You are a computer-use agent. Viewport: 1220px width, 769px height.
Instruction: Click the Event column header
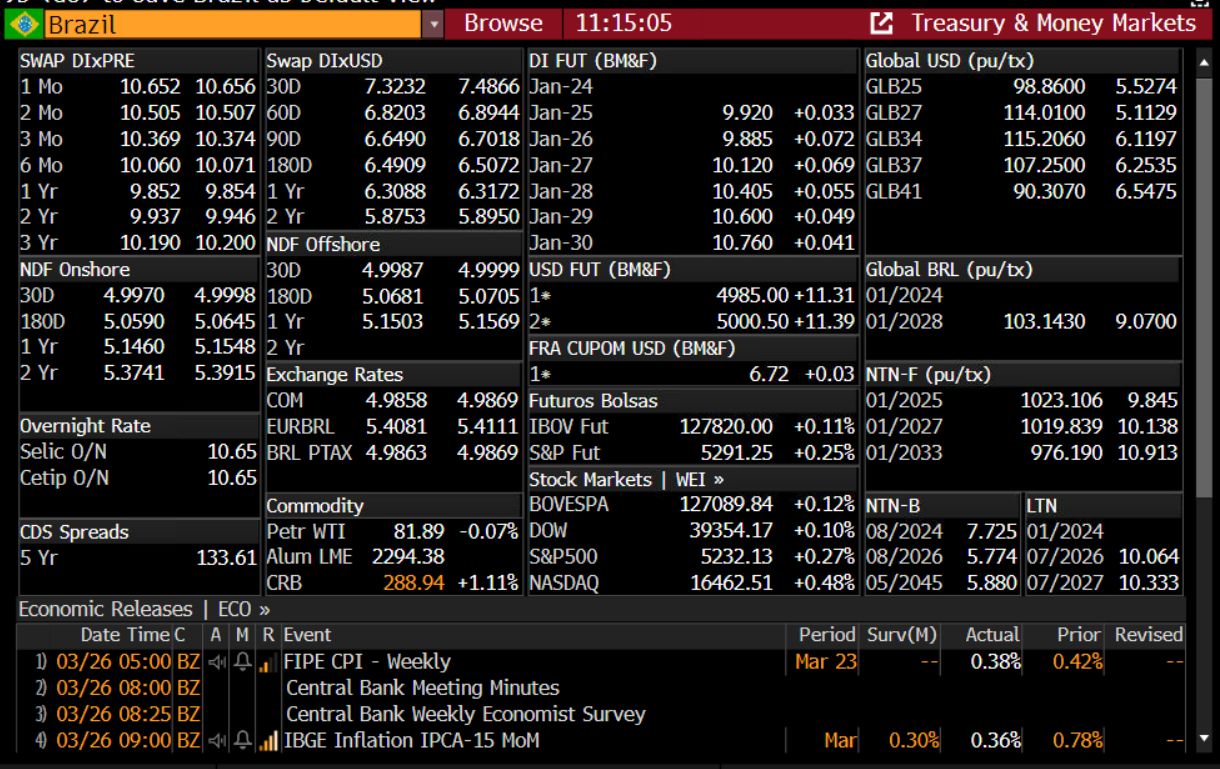tap(307, 635)
